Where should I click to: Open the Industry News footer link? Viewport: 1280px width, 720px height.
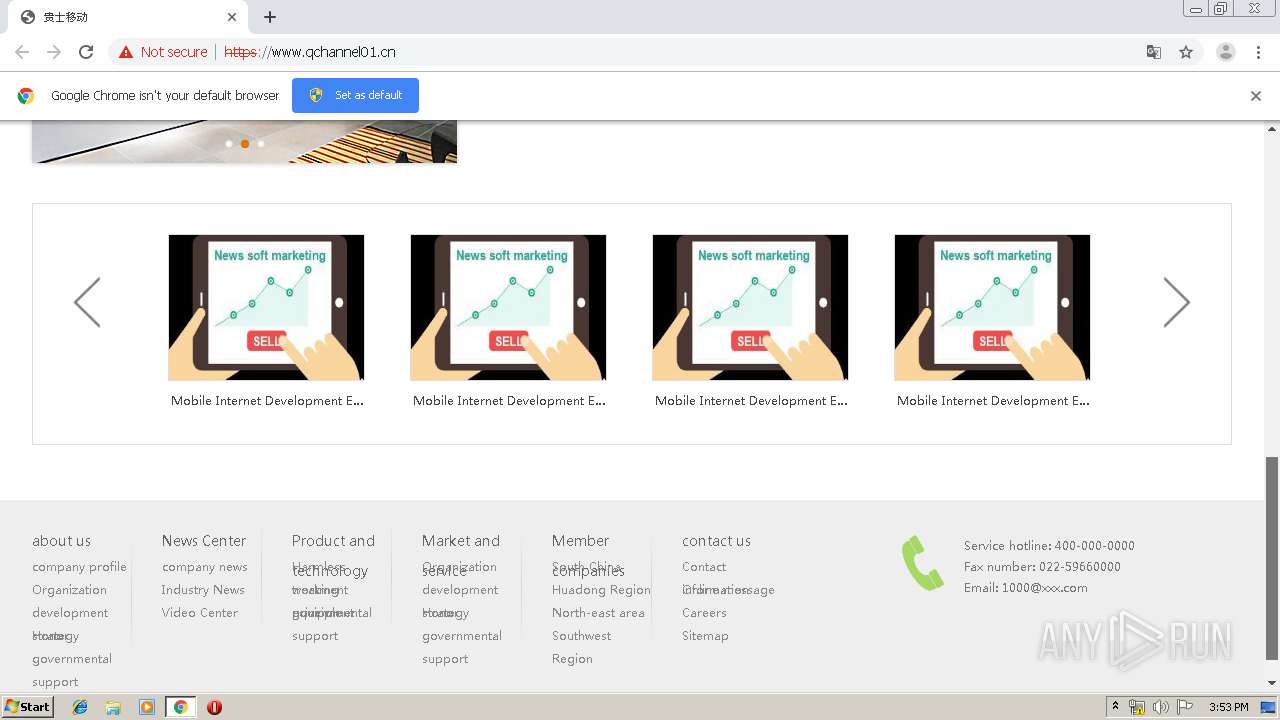pos(203,590)
